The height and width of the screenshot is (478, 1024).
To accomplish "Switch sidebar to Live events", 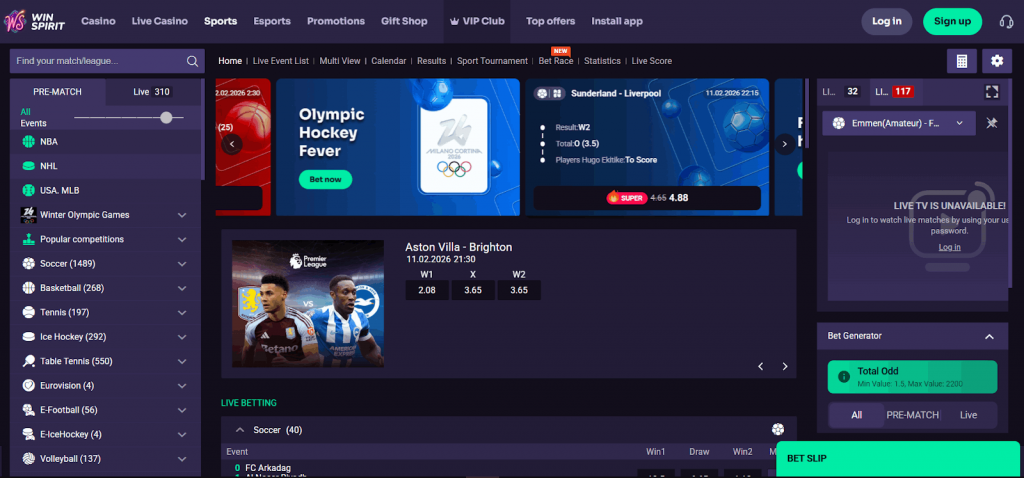I will click(x=152, y=92).
